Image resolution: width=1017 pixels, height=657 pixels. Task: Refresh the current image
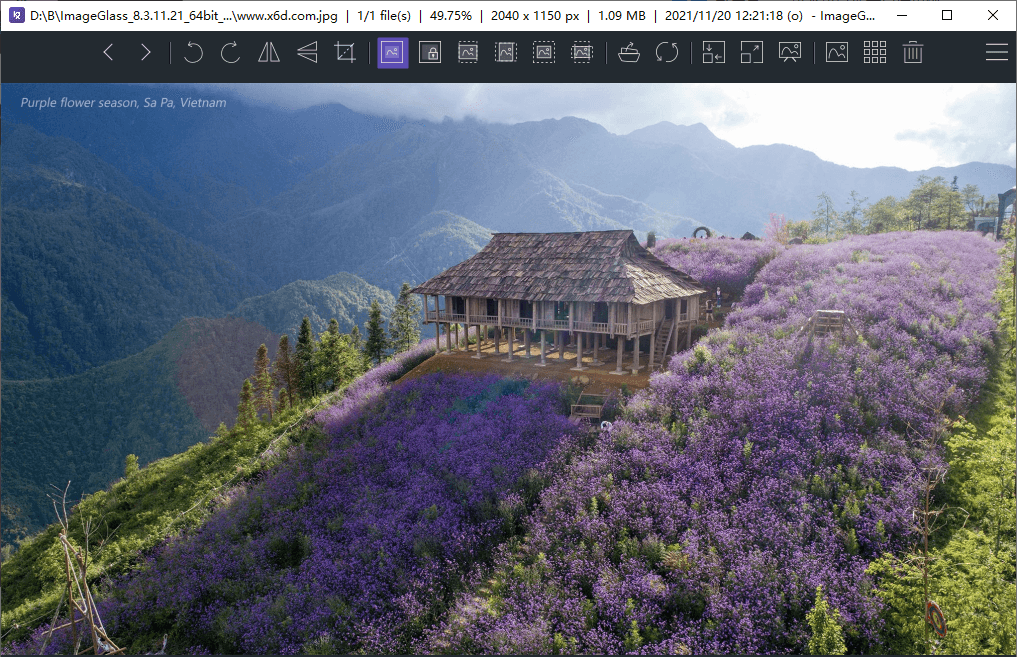667,52
